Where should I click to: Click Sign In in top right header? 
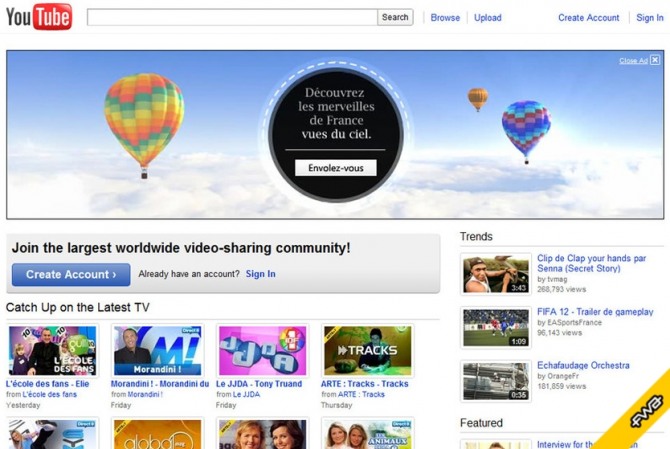pos(649,17)
